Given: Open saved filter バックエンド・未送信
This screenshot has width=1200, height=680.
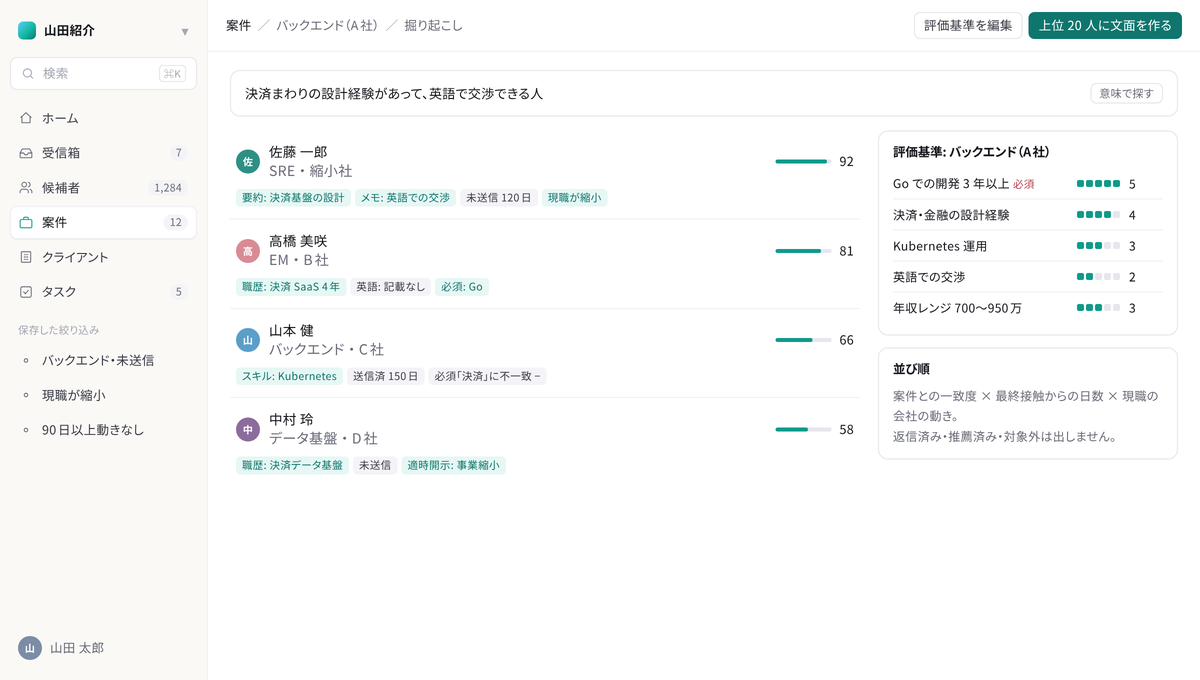Looking at the screenshot, I should [x=103, y=360].
